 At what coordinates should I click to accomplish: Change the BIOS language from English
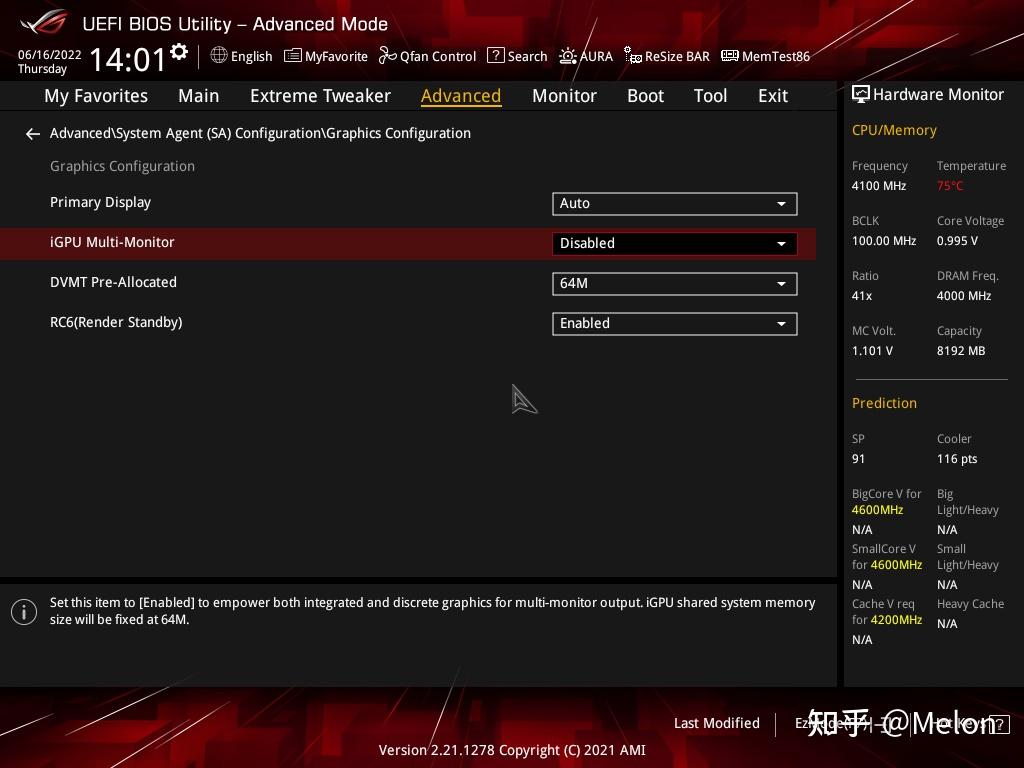[x=241, y=56]
